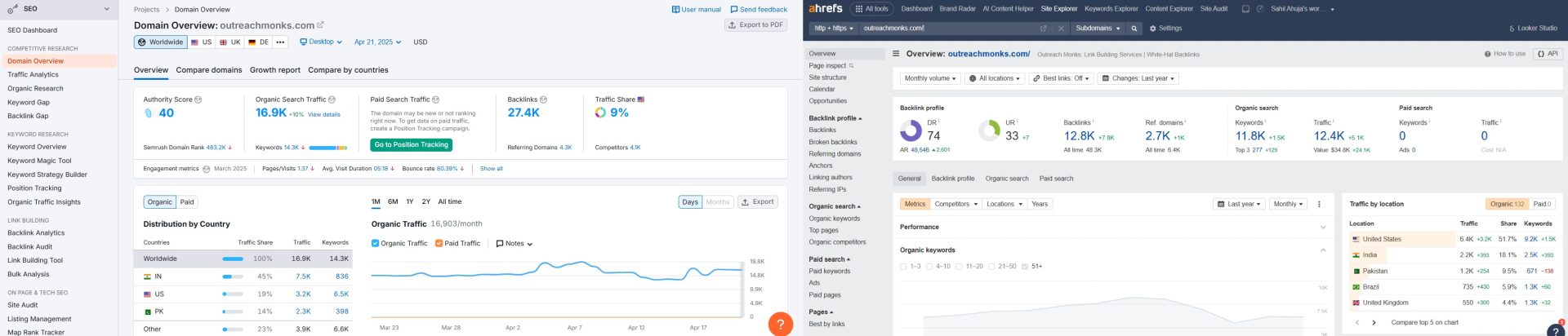Open Keywords Explorer in Ahrefs top menu
The width and height of the screenshot is (1568, 336).
pyautogui.click(x=1111, y=9)
